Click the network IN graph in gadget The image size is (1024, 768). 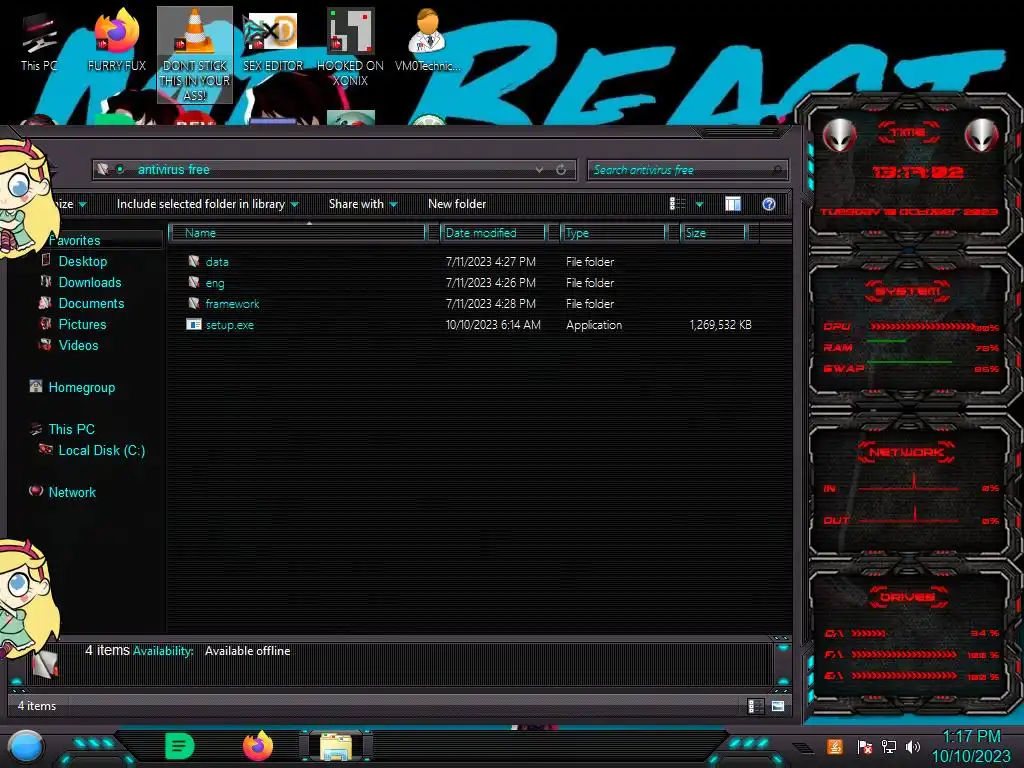(x=908, y=483)
